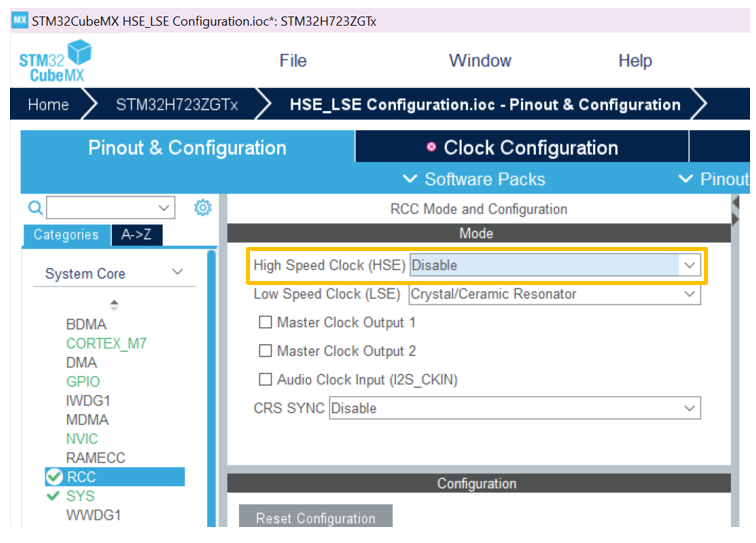Screen dimensions: 756x543
Task: Select WWDG1 in the list
Action: click(94, 515)
